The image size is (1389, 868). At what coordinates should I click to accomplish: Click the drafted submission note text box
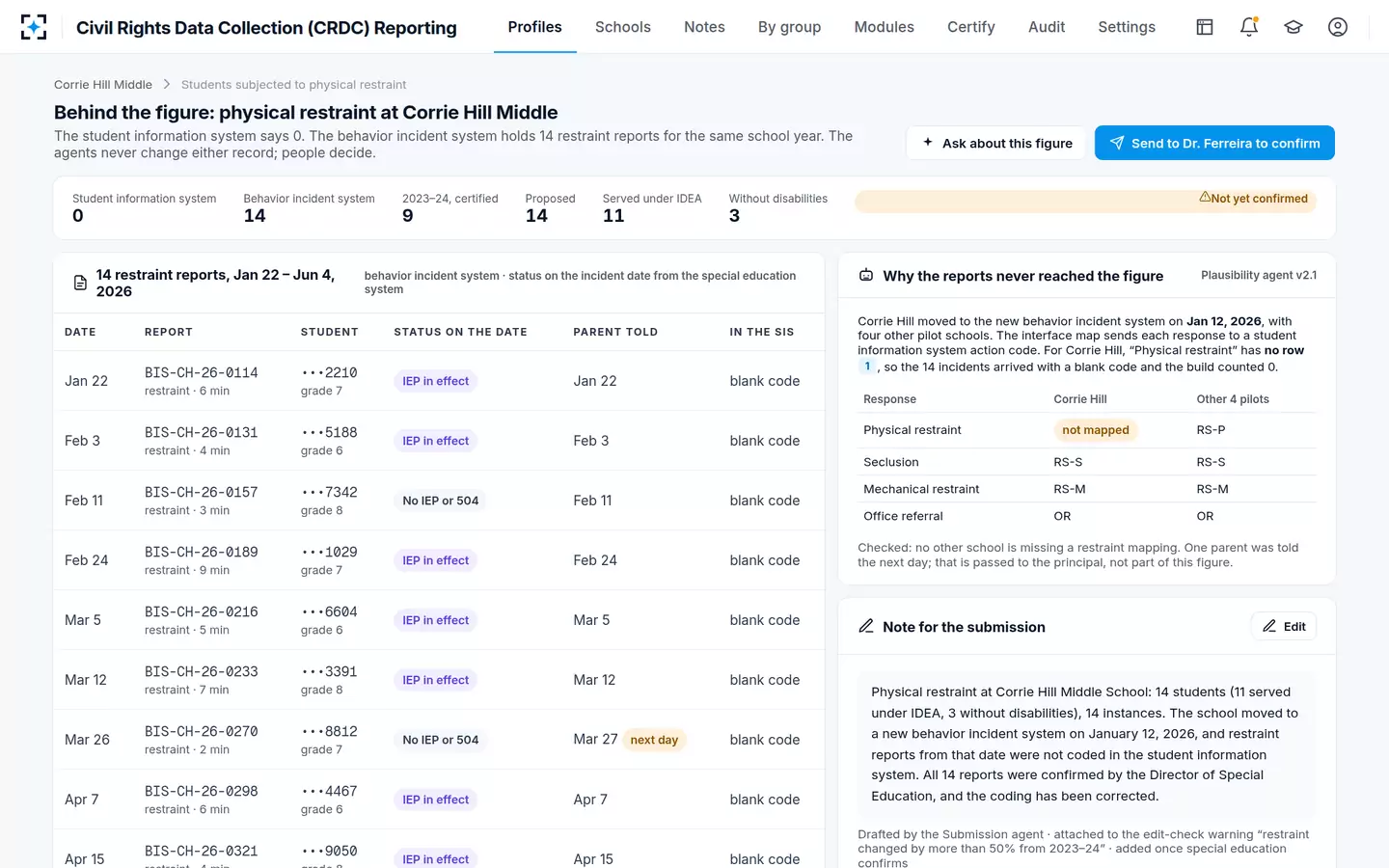coord(1087,744)
